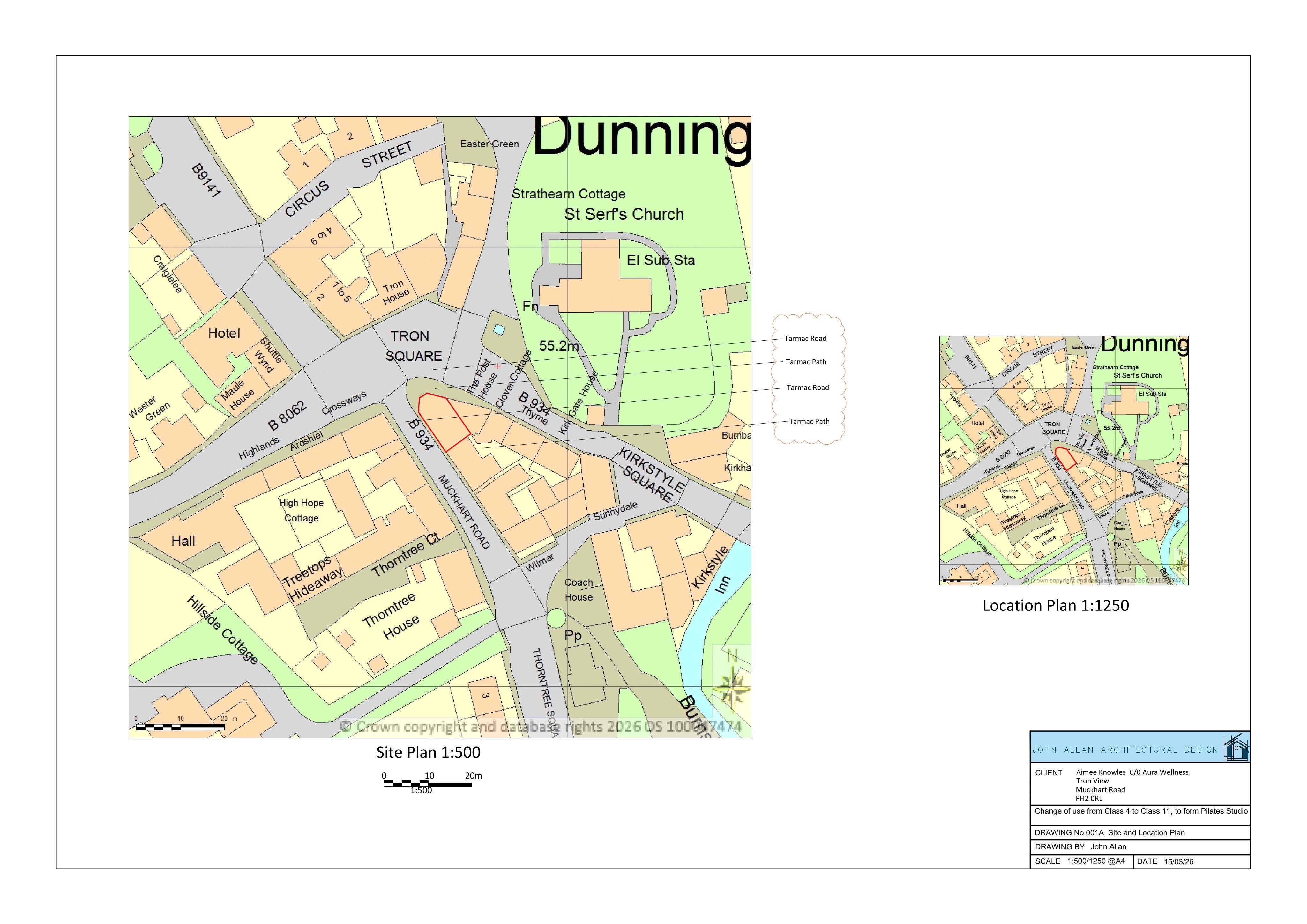Viewport: 1307px width, 924px height.
Task: Click 'Tron View' in the client address
Action: coord(1092,780)
